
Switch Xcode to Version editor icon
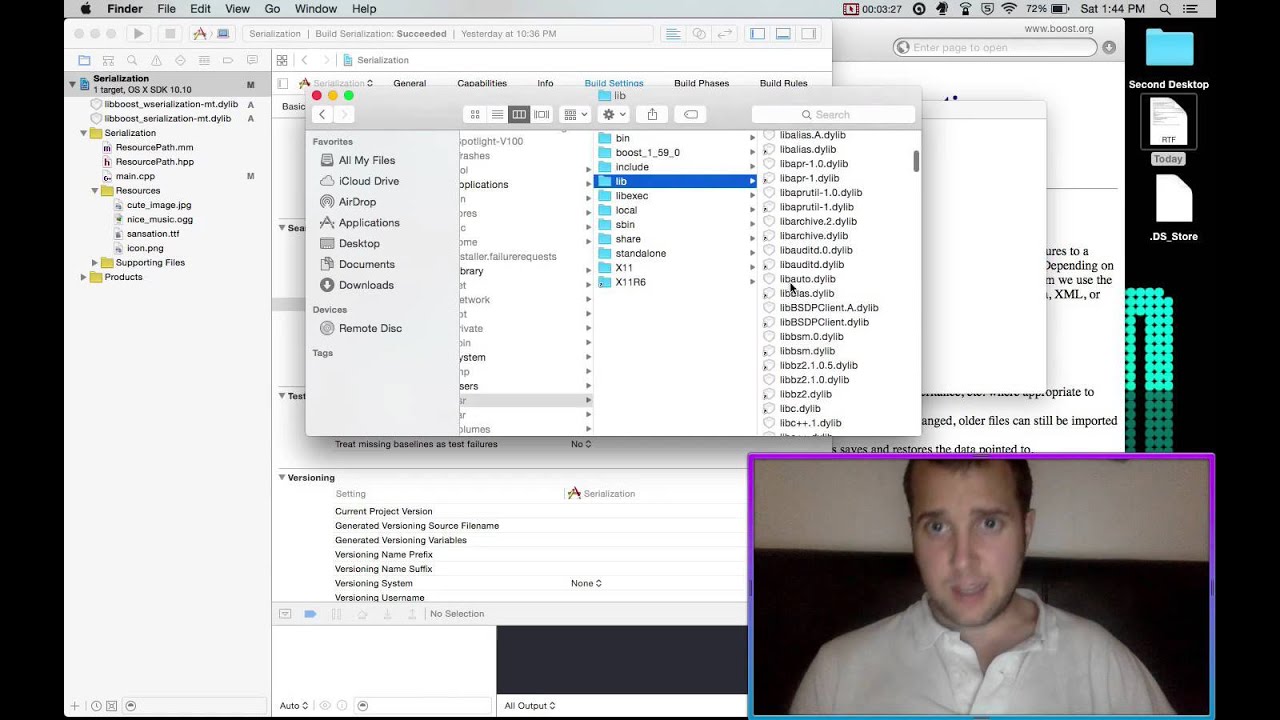(x=727, y=33)
